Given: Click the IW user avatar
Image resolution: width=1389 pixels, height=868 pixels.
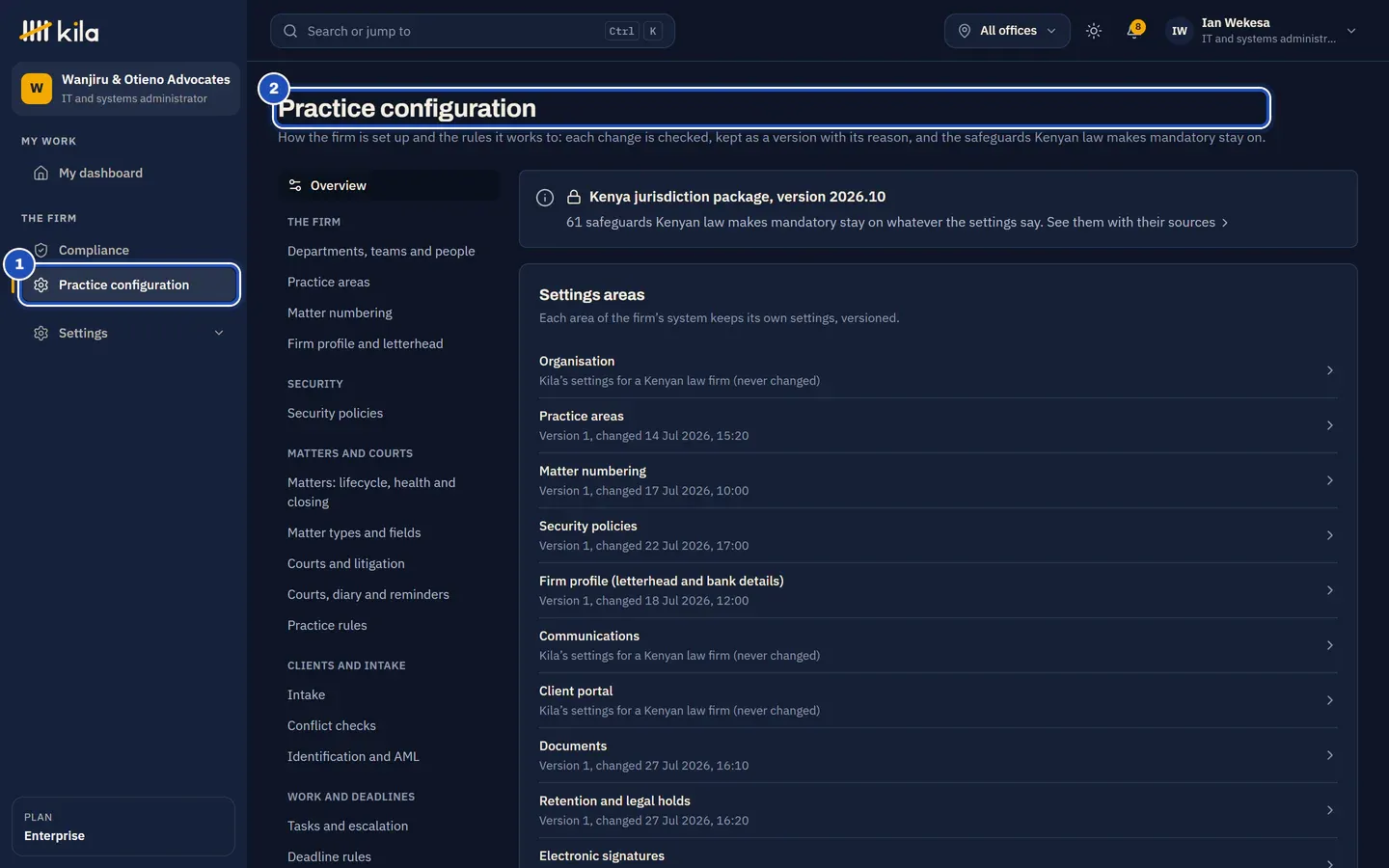Looking at the screenshot, I should tap(1179, 31).
